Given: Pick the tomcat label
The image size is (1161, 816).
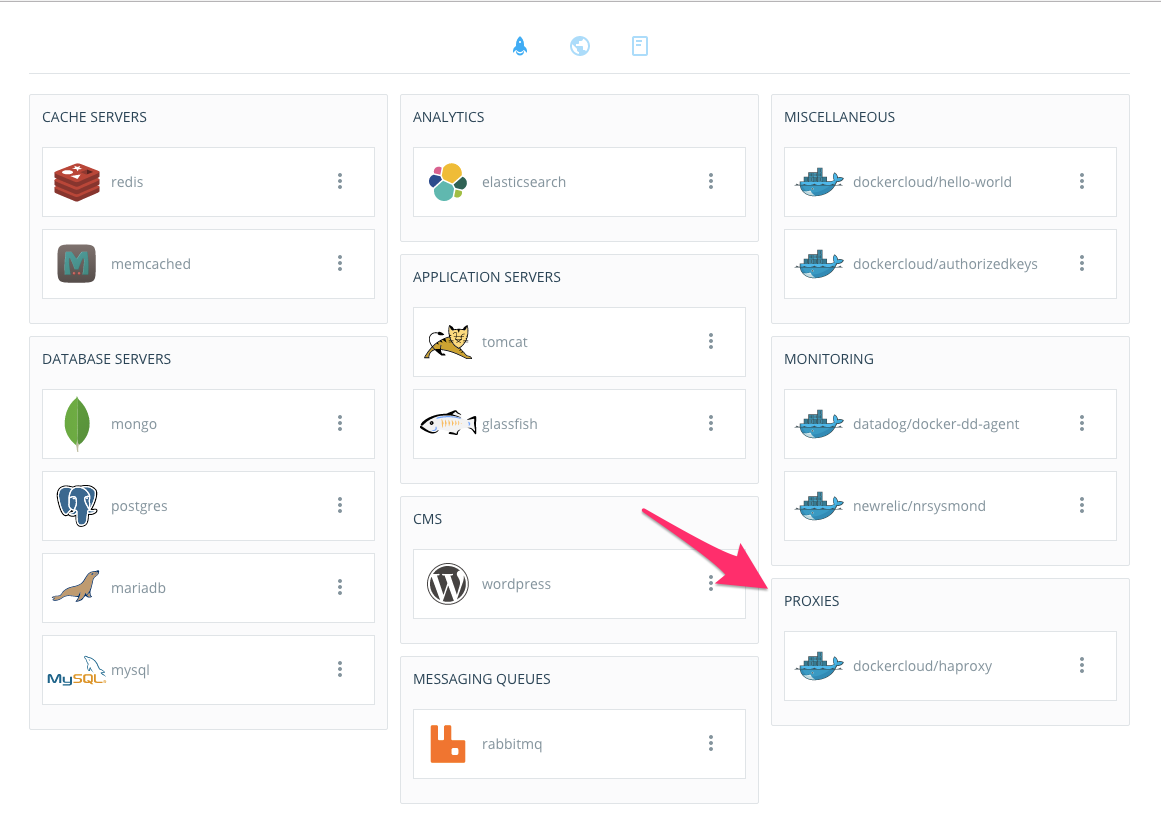Looking at the screenshot, I should 505,342.
